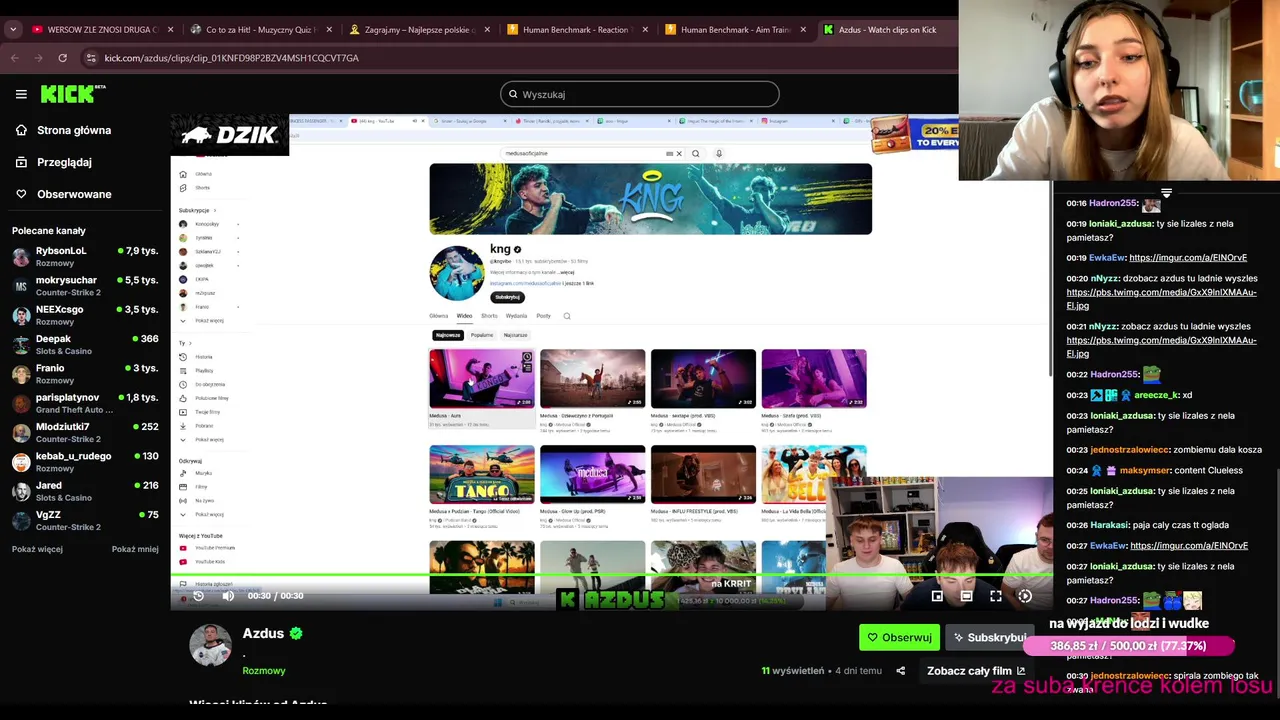Viewport: 1280px width, 720px height.
Task: Open kebab_u_rudego recommended channel
Action: (x=84, y=461)
